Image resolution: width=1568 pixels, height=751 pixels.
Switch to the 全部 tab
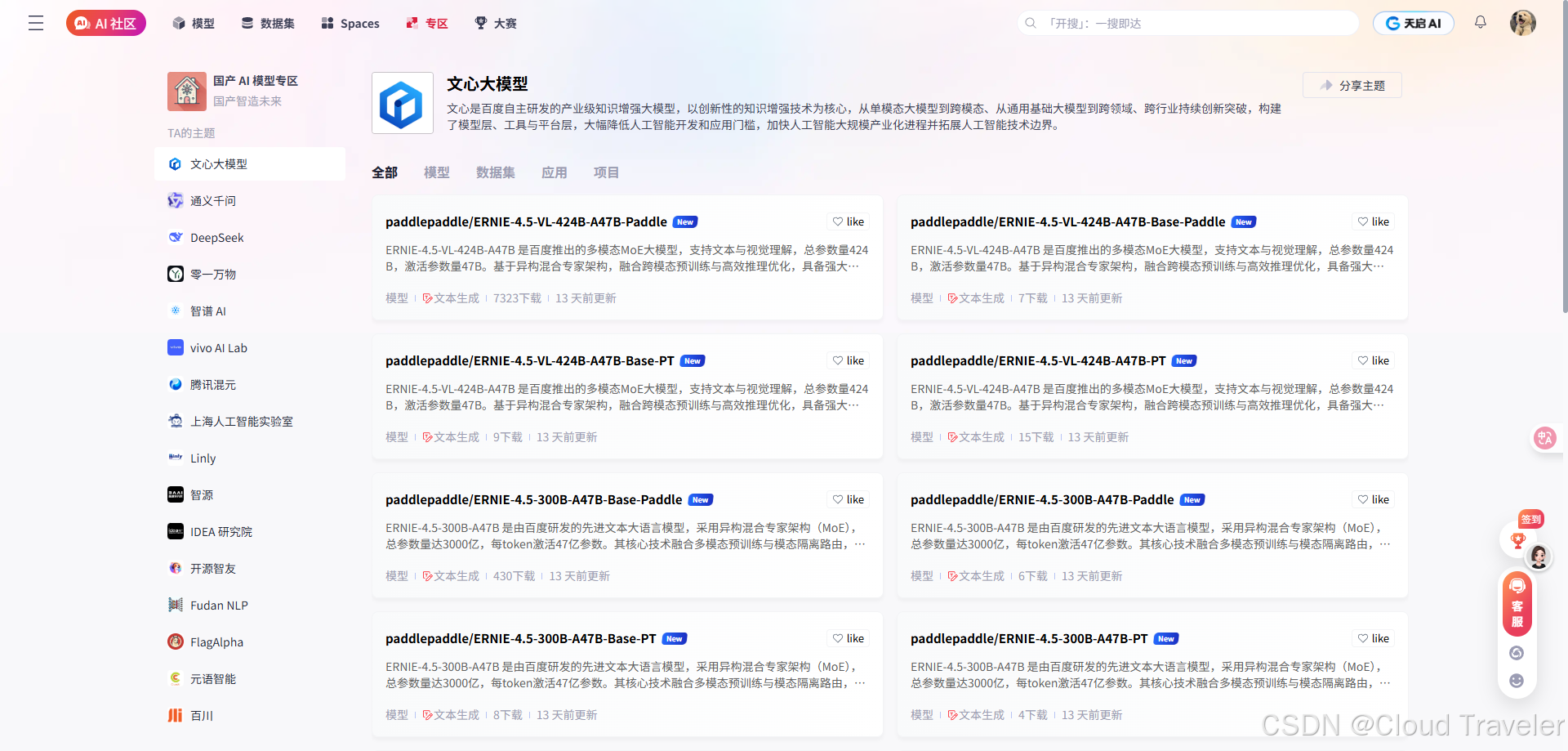pos(385,172)
